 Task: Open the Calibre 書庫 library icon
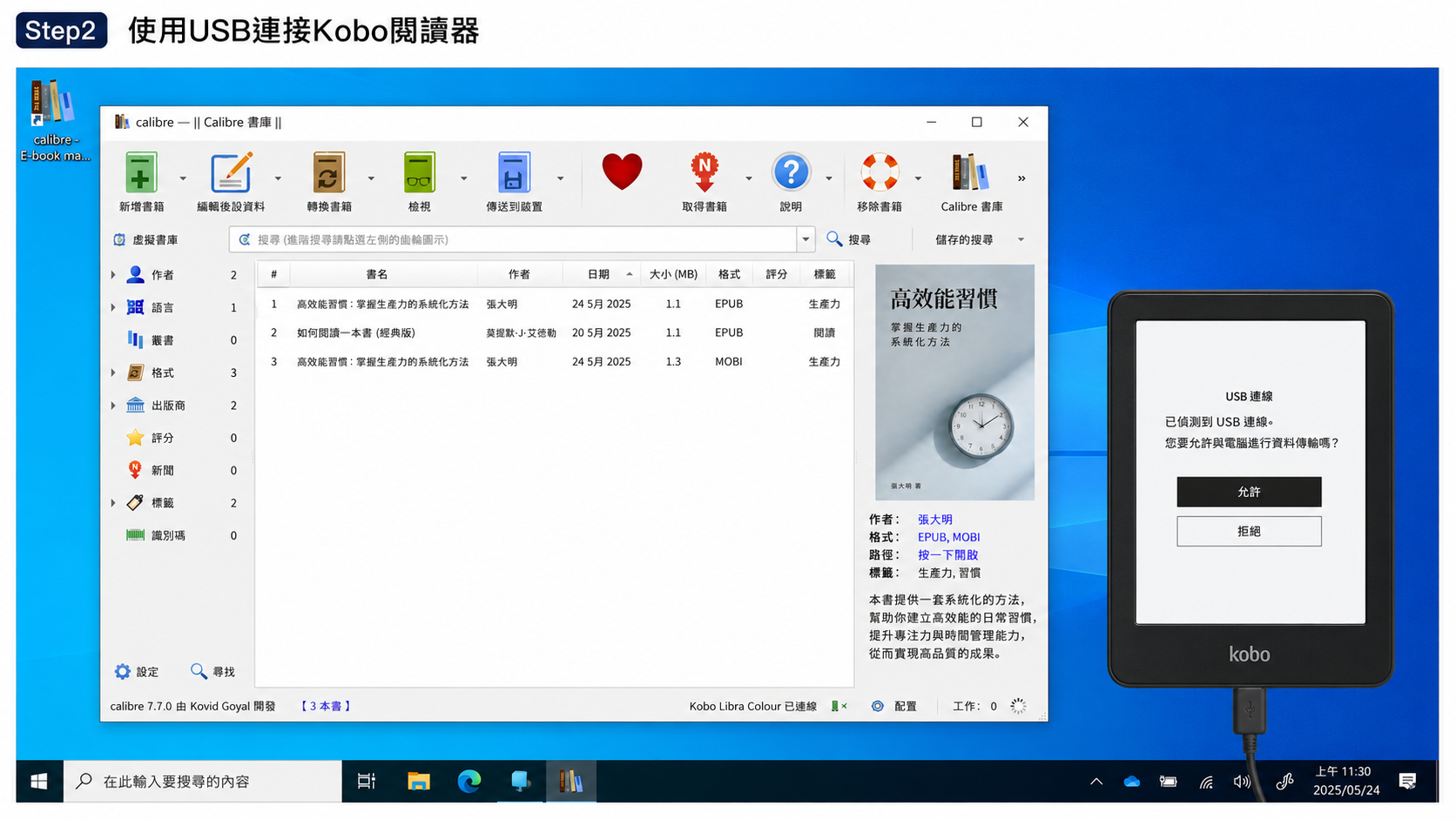point(971,173)
